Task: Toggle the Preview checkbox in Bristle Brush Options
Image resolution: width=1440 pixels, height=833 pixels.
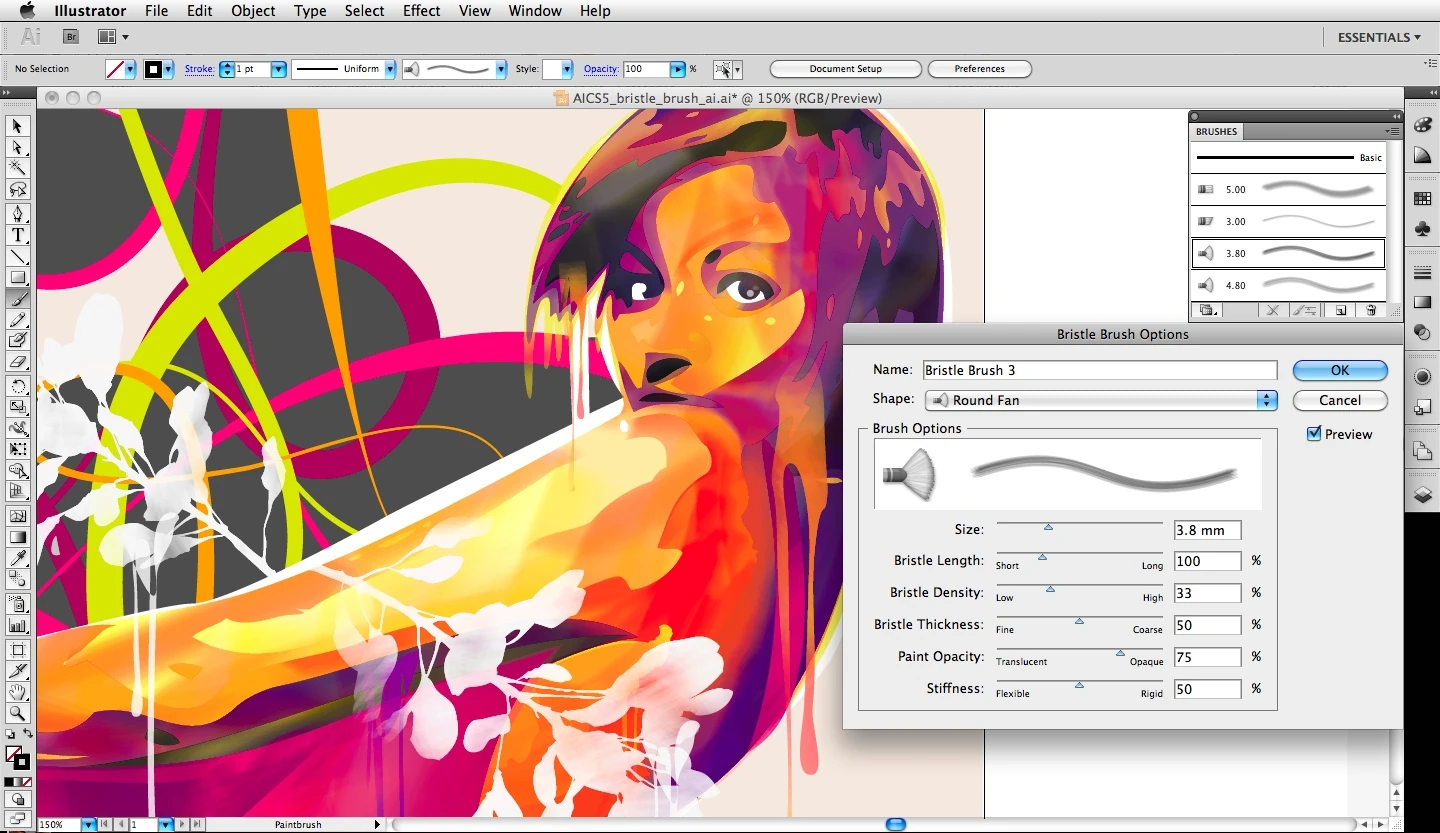Action: point(1315,434)
